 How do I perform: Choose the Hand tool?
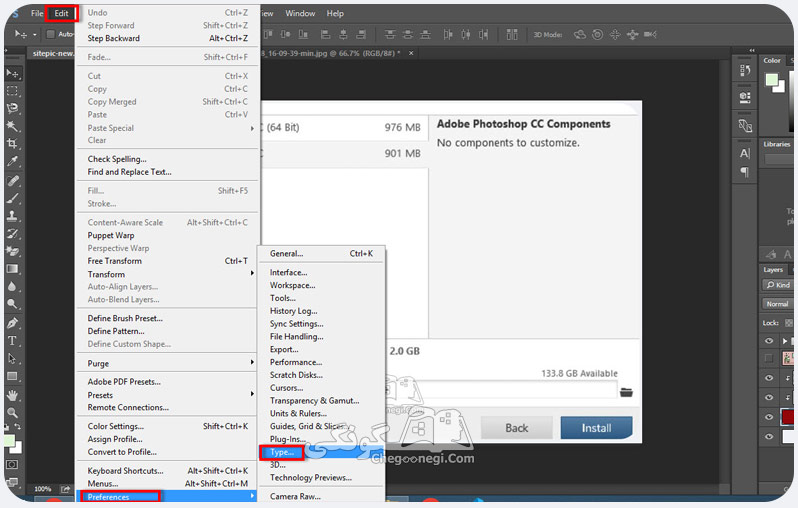tap(12, 395)
